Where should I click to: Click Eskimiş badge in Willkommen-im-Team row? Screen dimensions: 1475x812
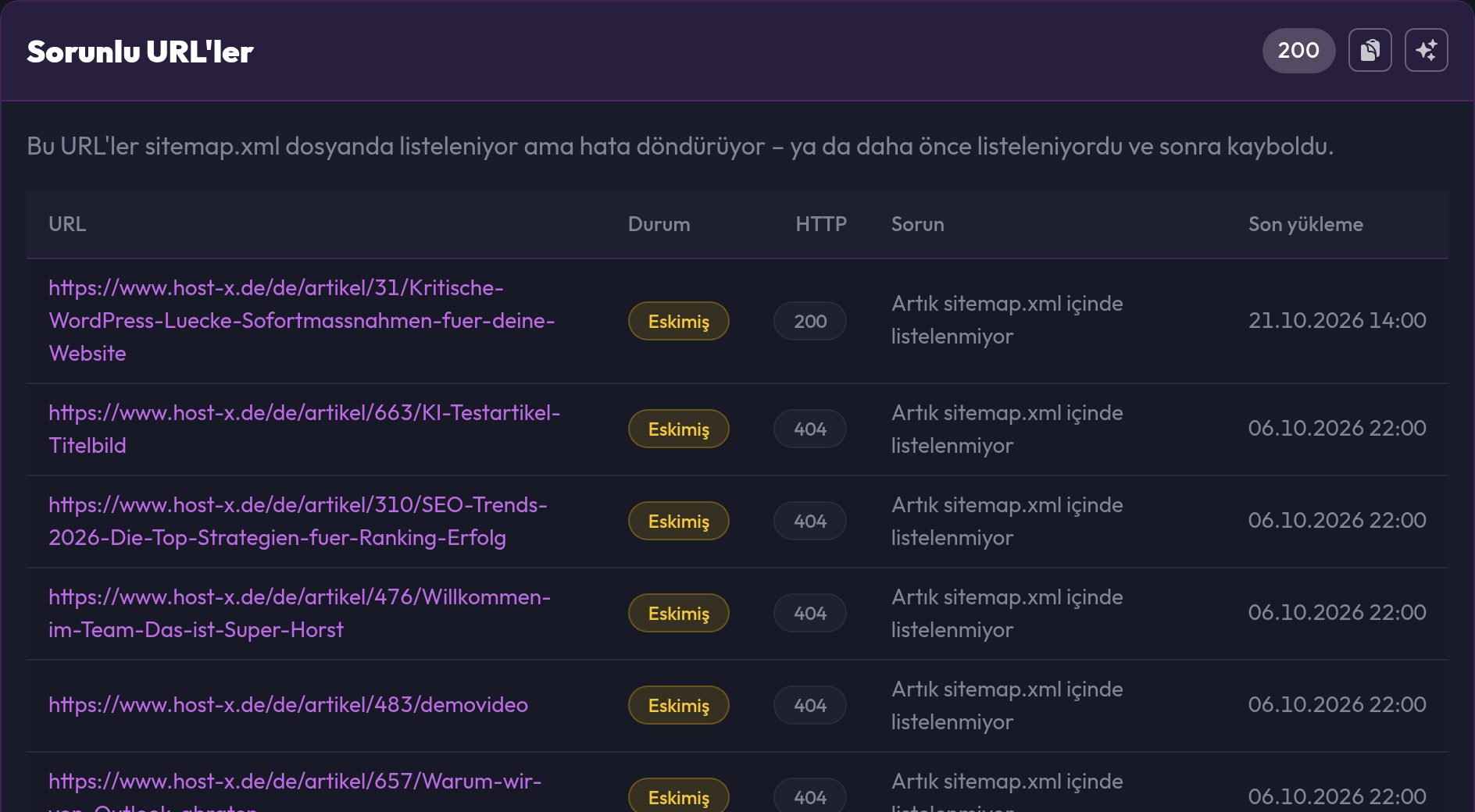678,613
